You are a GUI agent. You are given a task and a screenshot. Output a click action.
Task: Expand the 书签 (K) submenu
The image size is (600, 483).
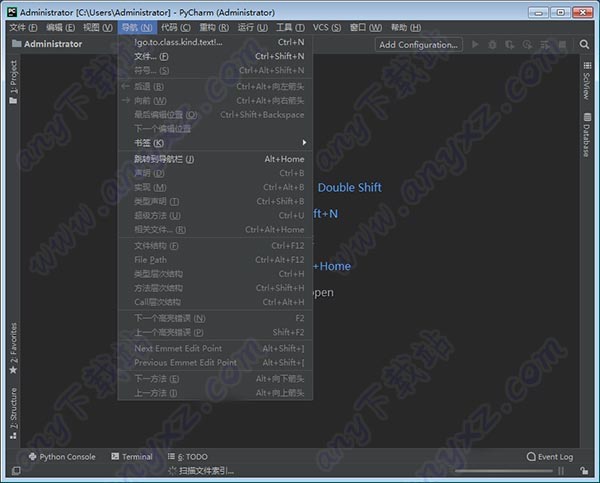(215, 143)
